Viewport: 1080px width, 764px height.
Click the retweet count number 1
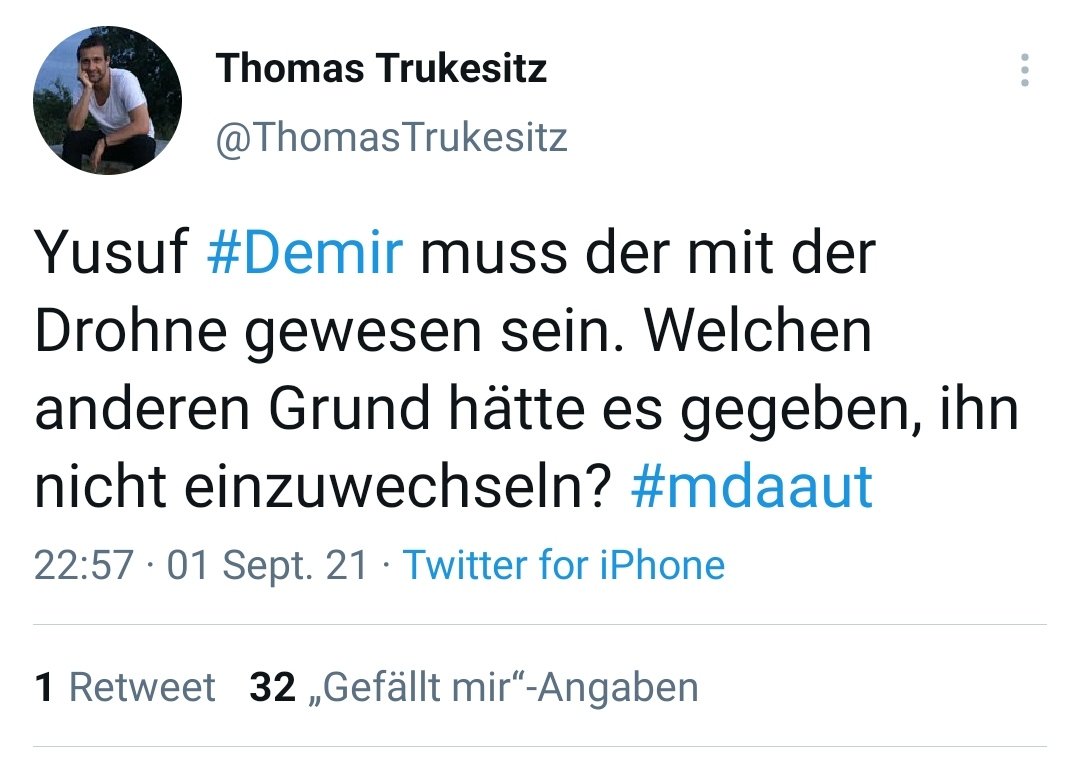tap(43, 688)
